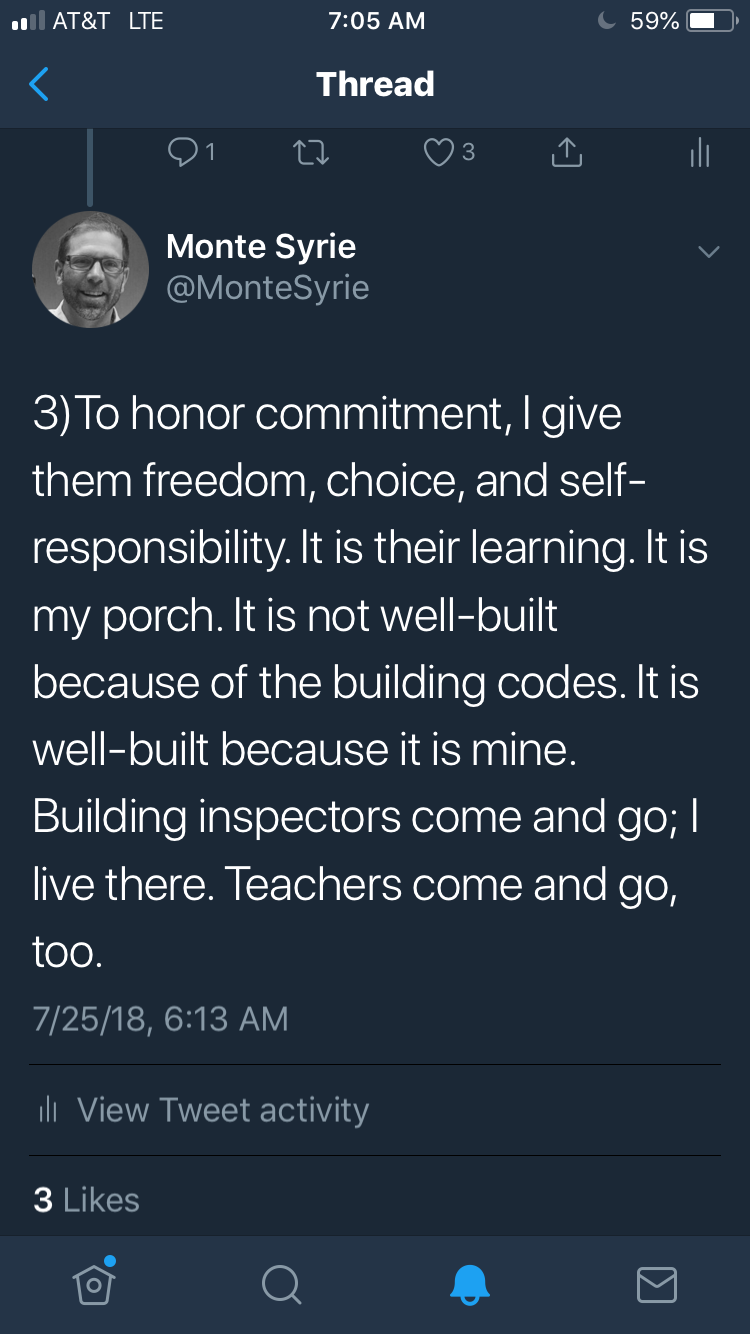Open the tweet options chevron menu
This screenshot has width=750, height=1334.
pos(708,252)
